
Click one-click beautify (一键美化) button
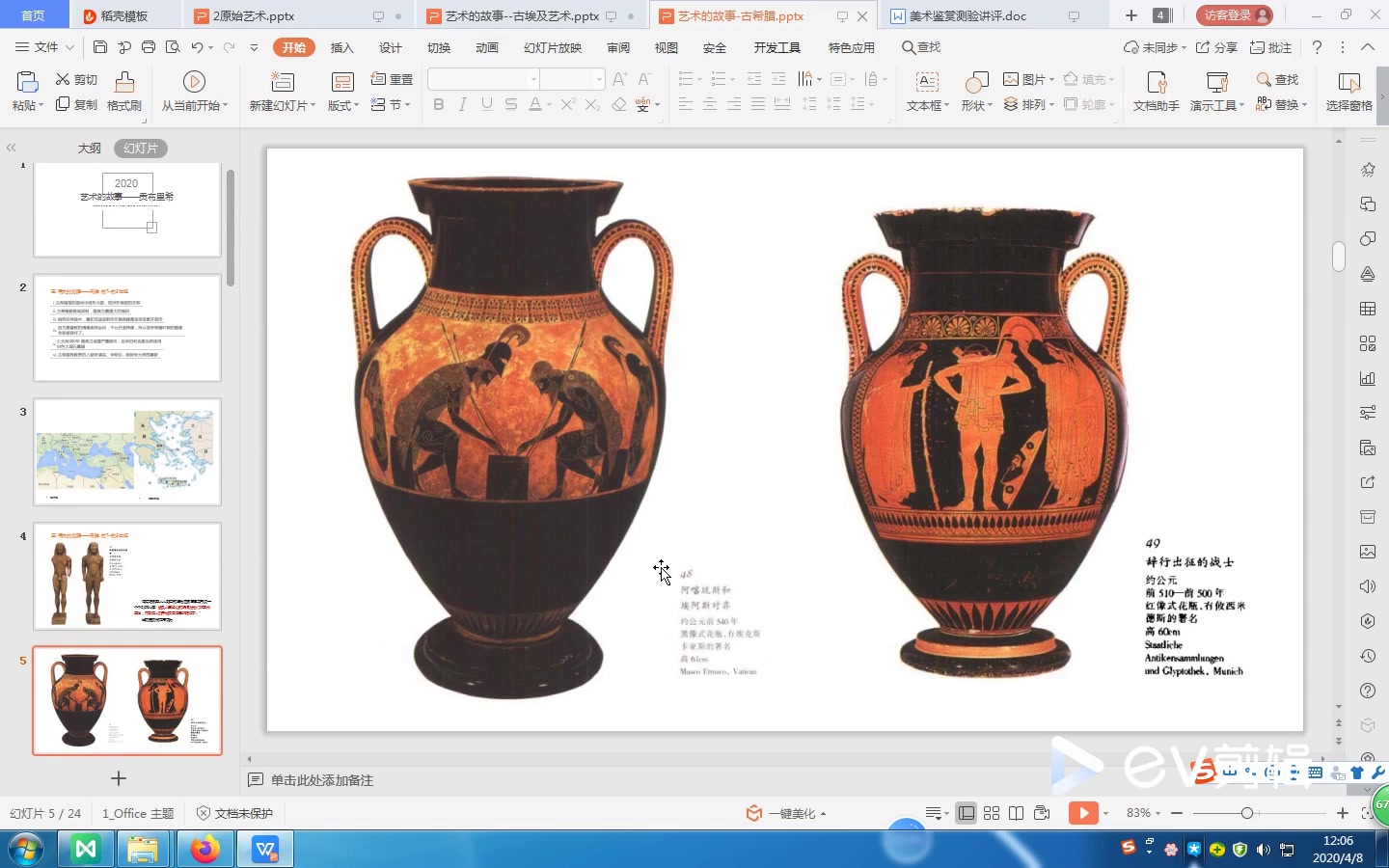coord(786,813)
